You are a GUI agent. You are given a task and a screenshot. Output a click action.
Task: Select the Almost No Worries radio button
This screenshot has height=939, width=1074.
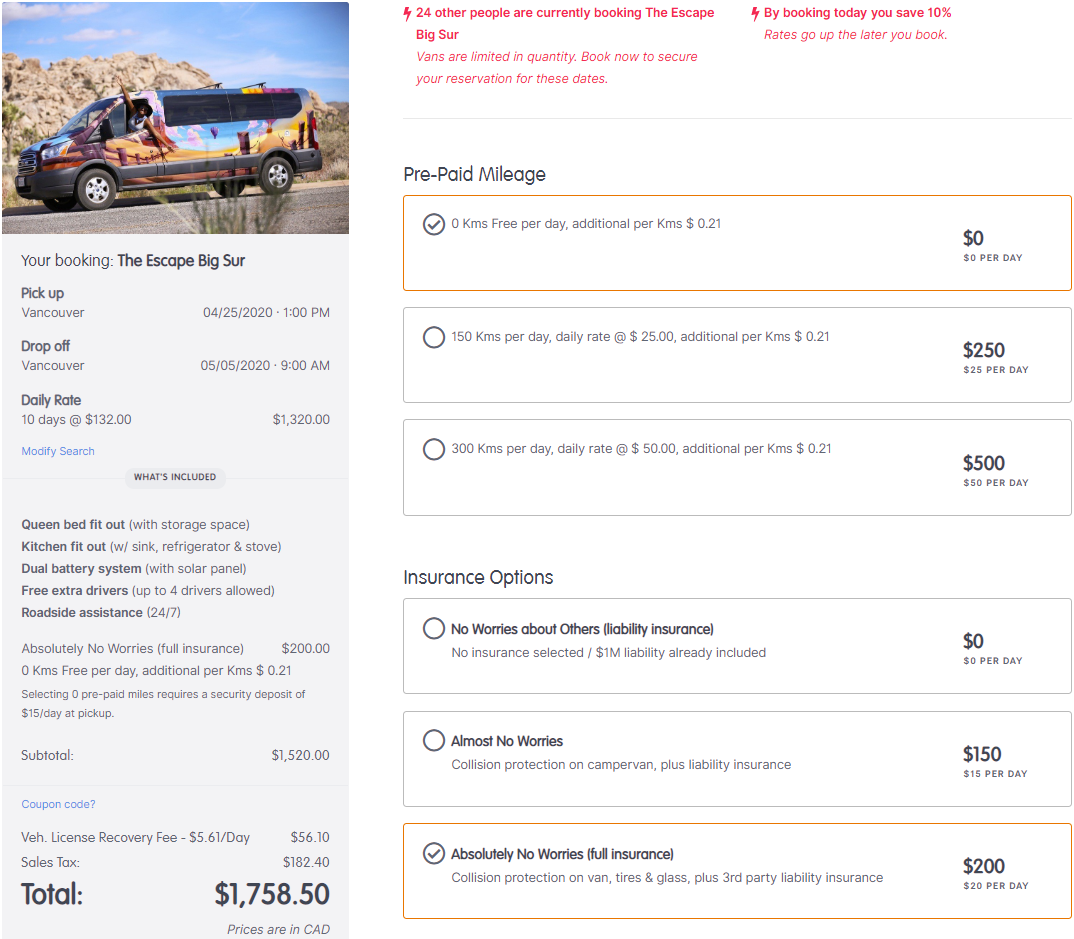point(434,741)
